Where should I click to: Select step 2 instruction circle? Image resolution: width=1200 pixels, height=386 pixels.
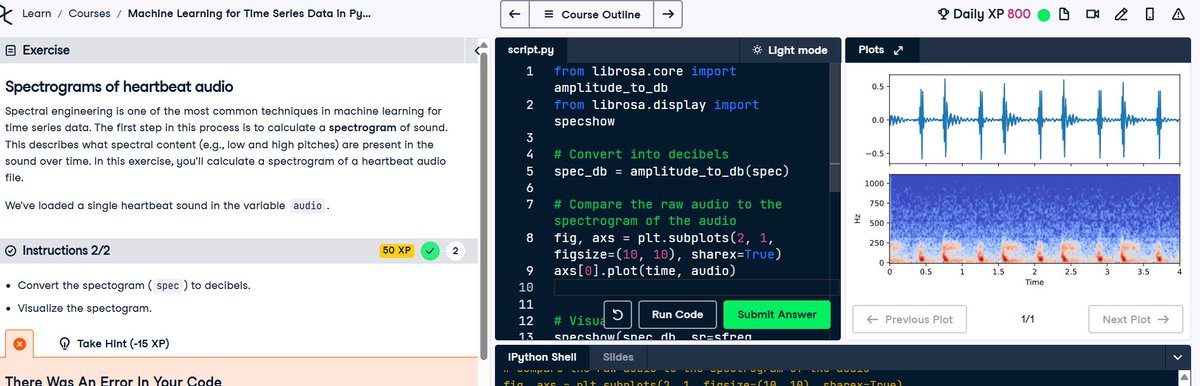coord(456,250)
